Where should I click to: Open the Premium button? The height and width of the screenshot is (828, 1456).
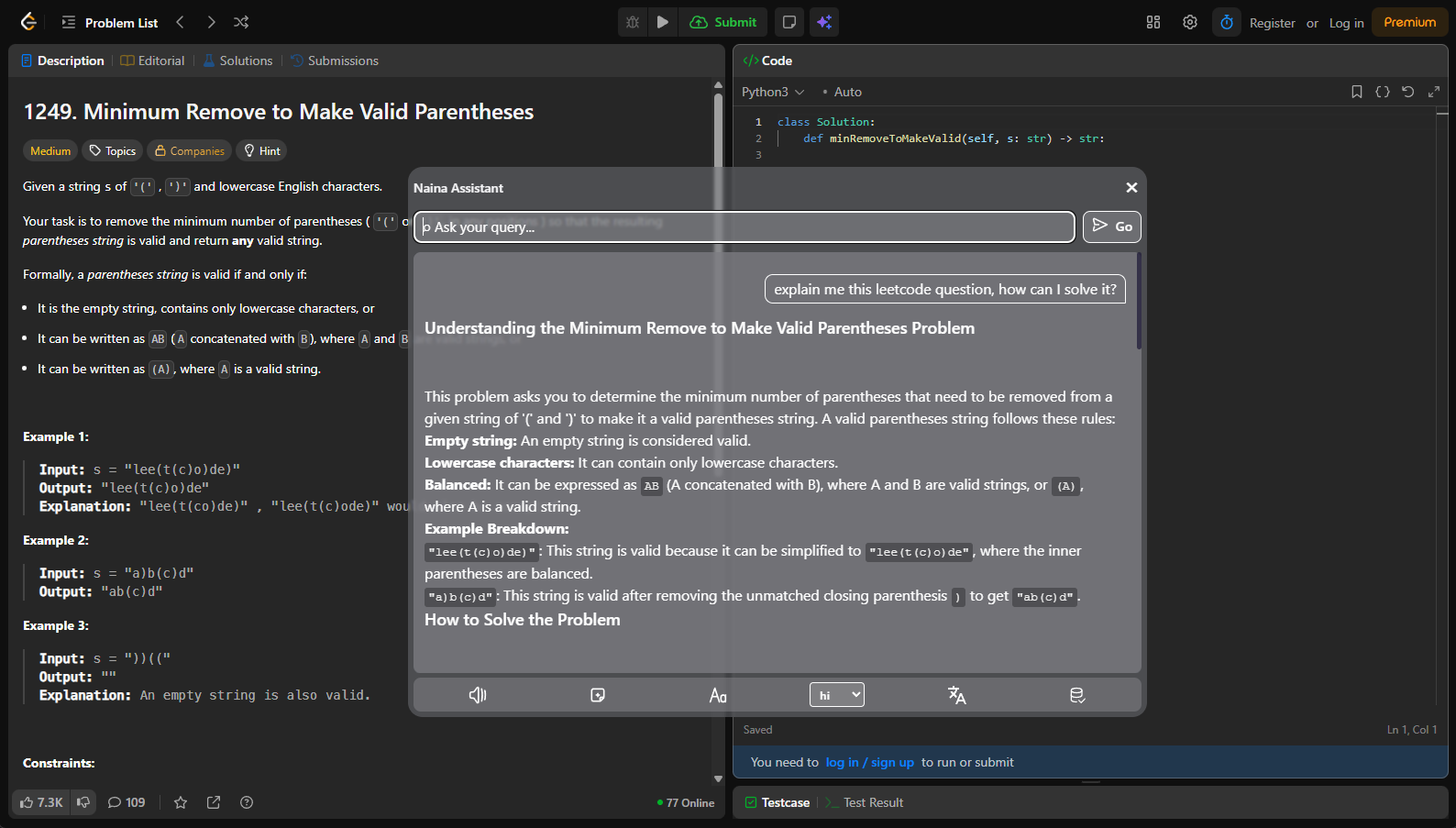point(1410,22)
